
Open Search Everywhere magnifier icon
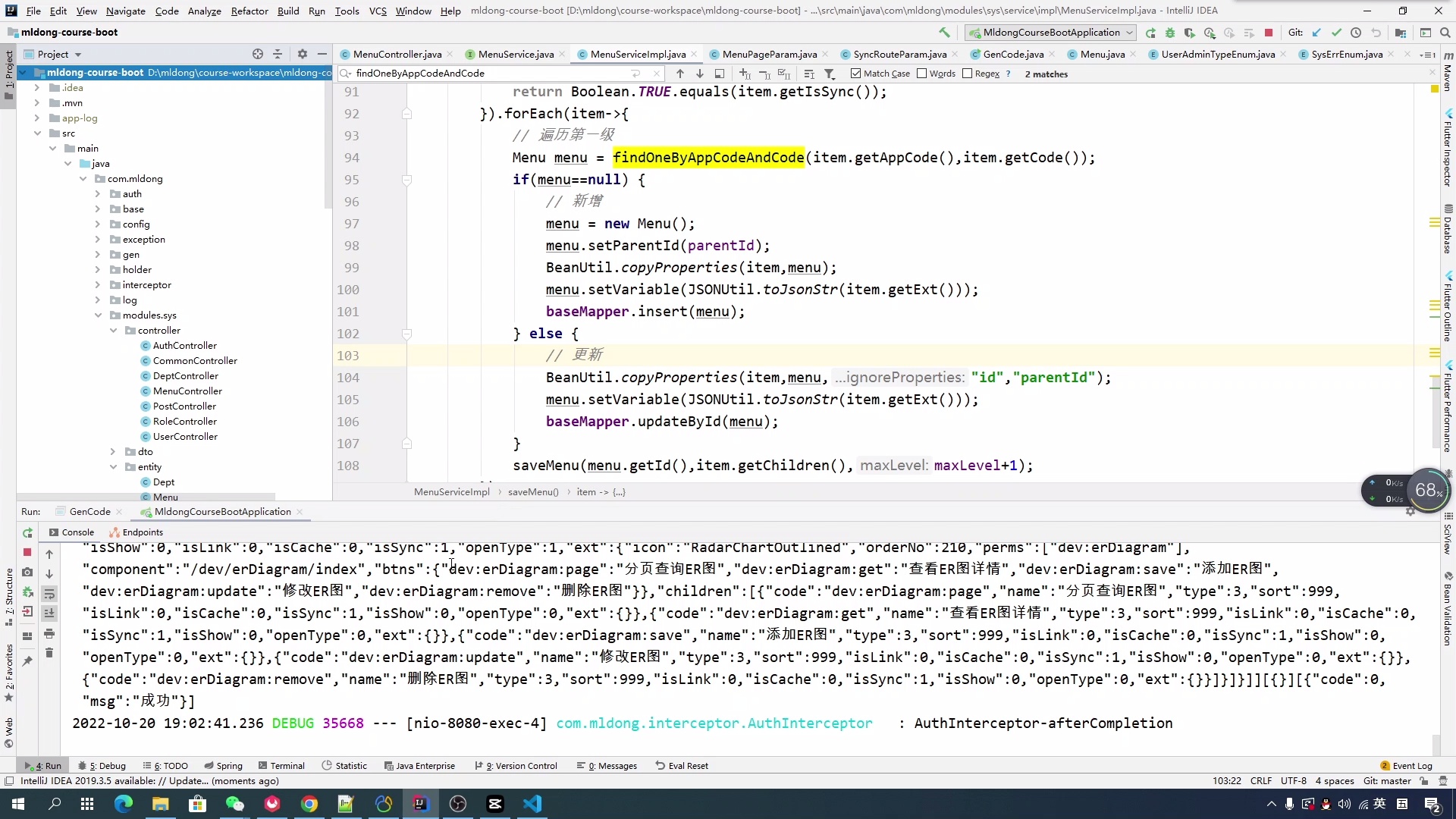pos(1445,33)
